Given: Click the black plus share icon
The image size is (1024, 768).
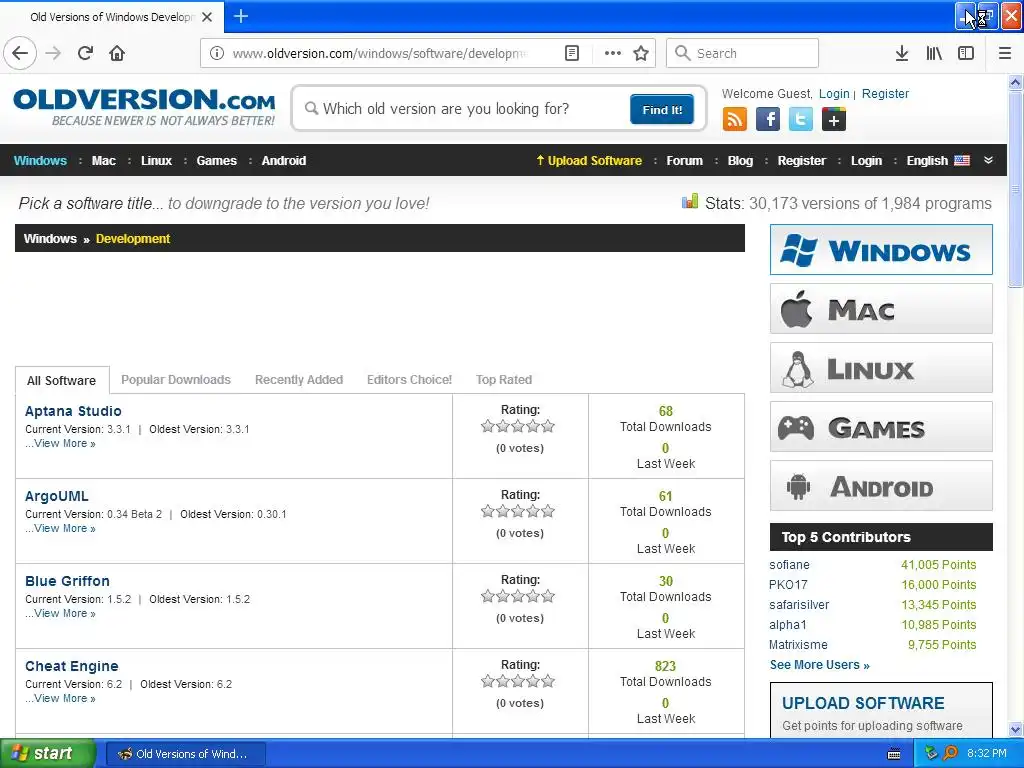Looking at the screenshot, I should (834, 120).
